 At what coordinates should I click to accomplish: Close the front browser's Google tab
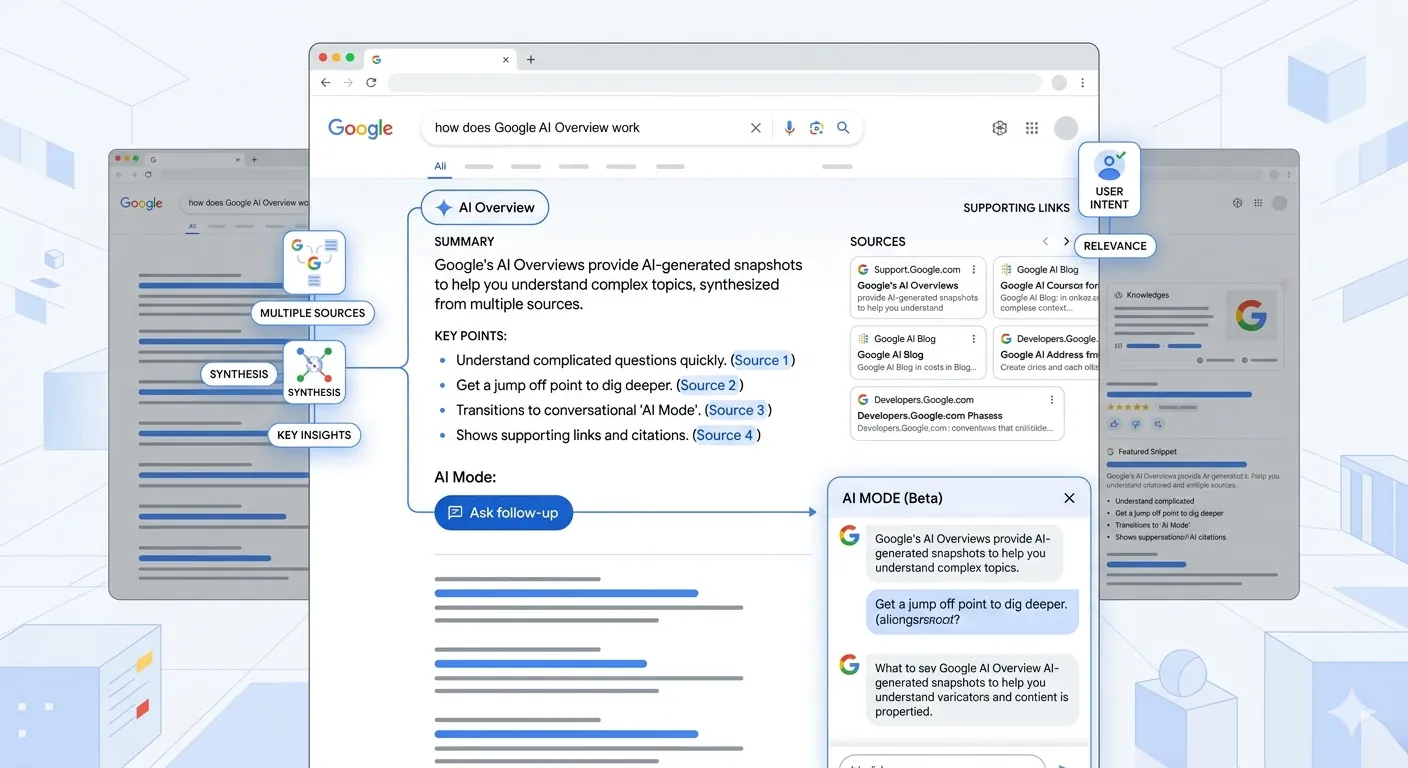point(506,60)
